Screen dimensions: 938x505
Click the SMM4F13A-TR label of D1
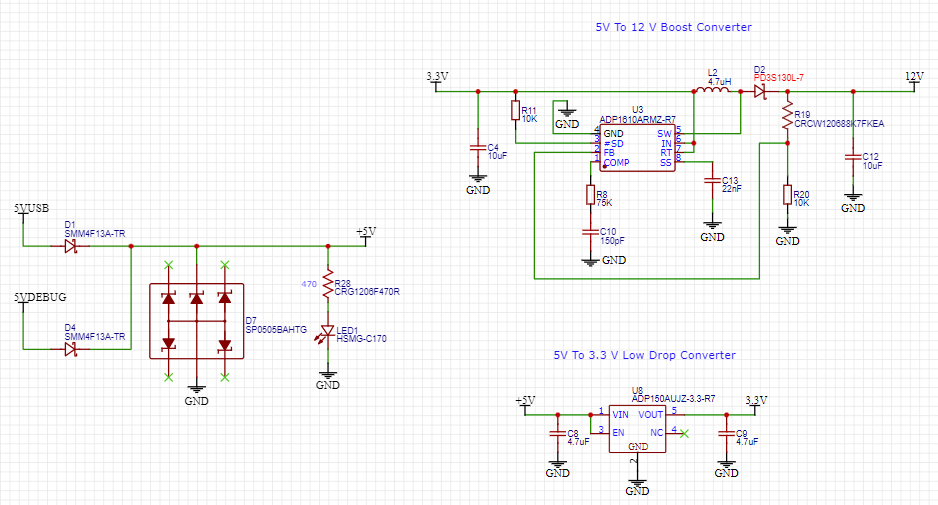pos(95,234)
